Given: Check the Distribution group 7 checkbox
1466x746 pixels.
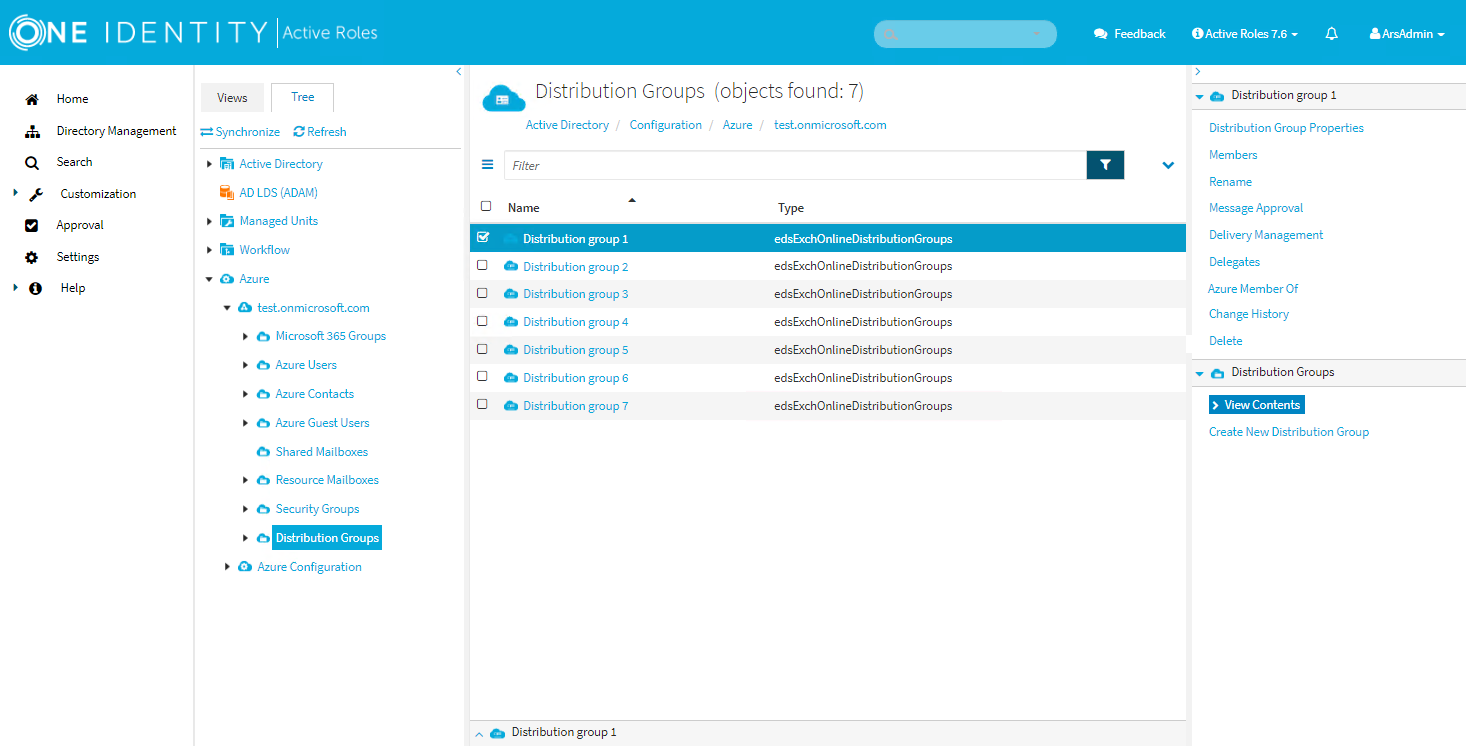Looking at the screenshot, I should 482,404.
